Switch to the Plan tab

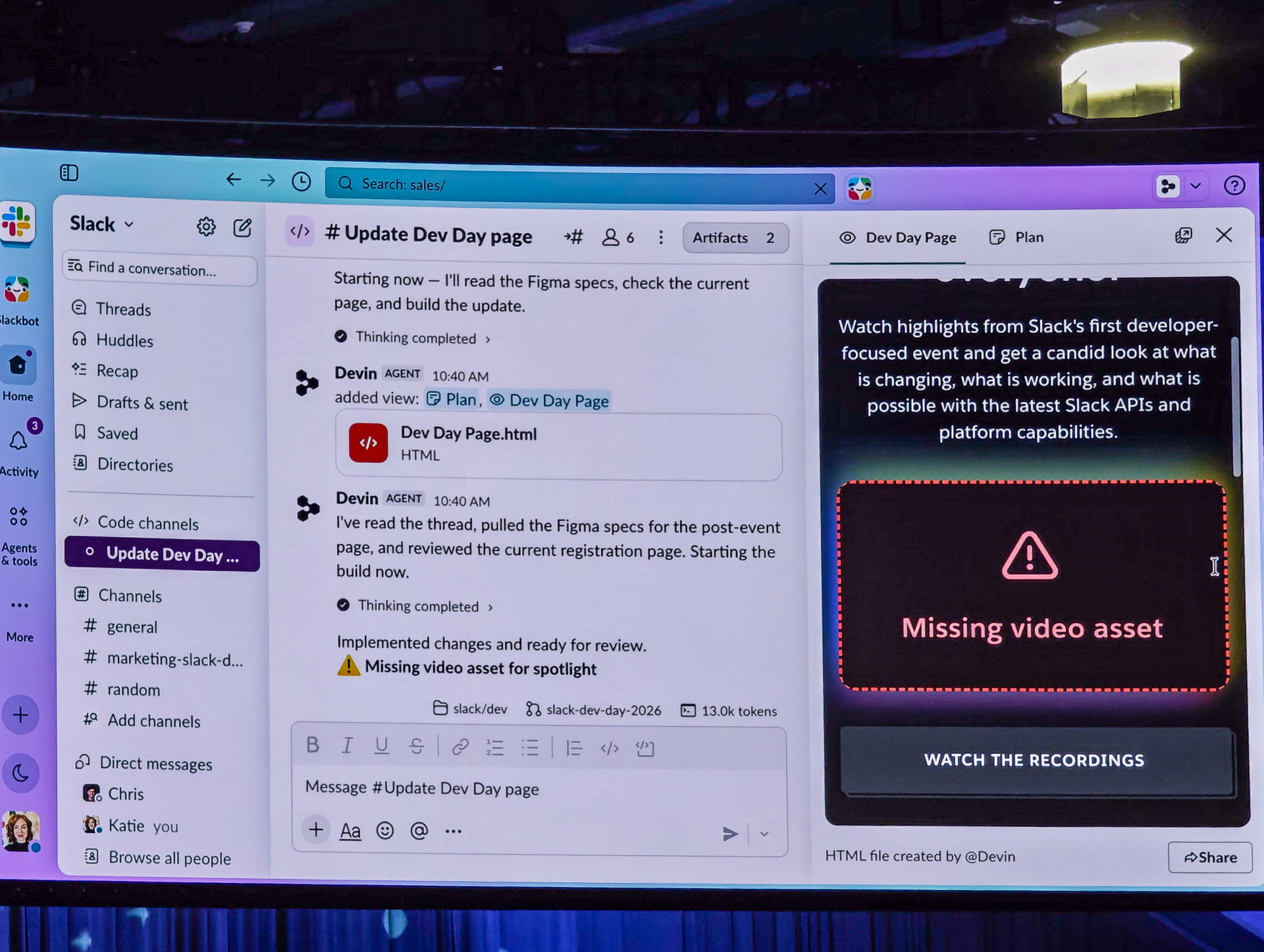[1016, 237]
